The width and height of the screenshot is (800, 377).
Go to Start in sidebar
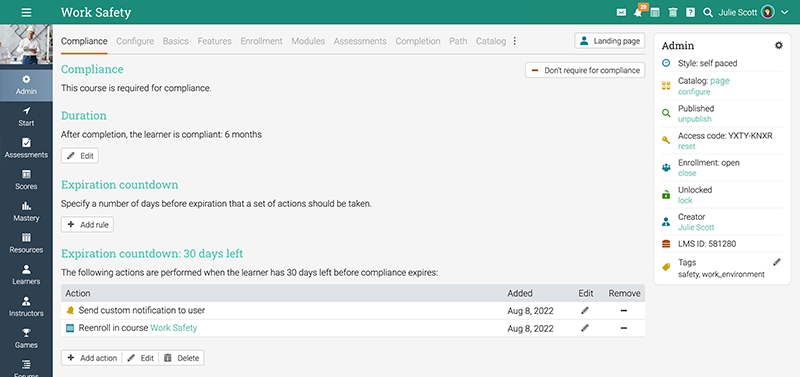[x=26, y=117]
